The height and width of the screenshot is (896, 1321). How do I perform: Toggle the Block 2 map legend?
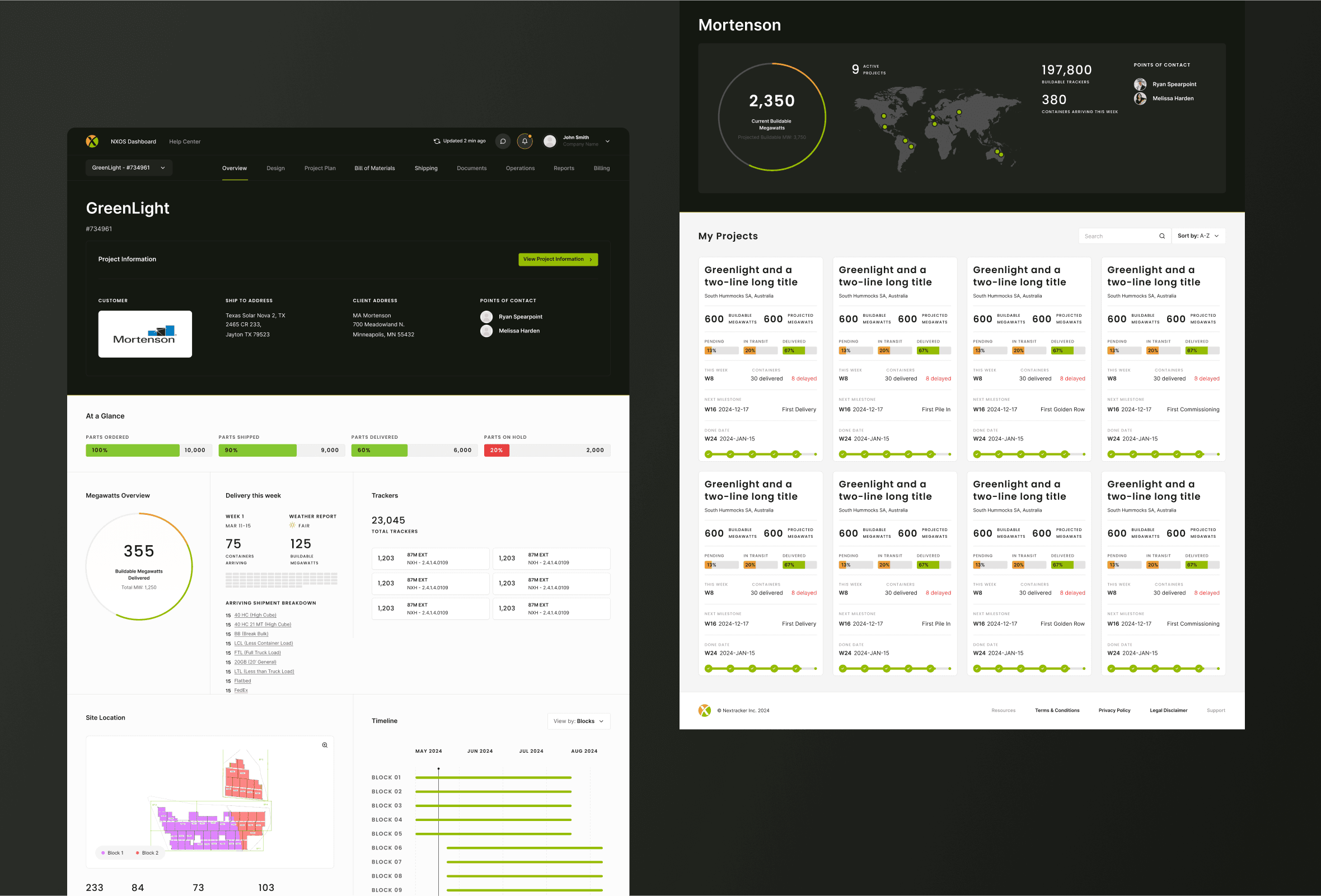147,853
